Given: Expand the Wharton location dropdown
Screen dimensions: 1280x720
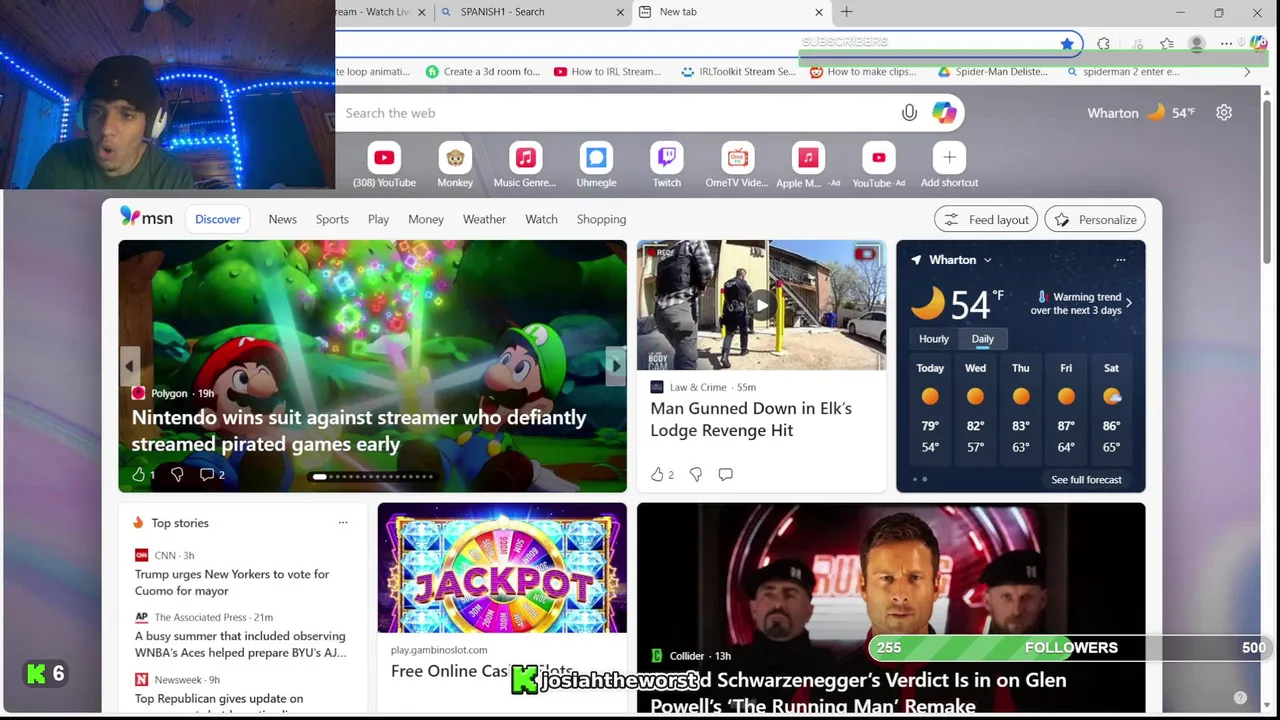Looking at the screenshot, I should [x=987, y=260].
